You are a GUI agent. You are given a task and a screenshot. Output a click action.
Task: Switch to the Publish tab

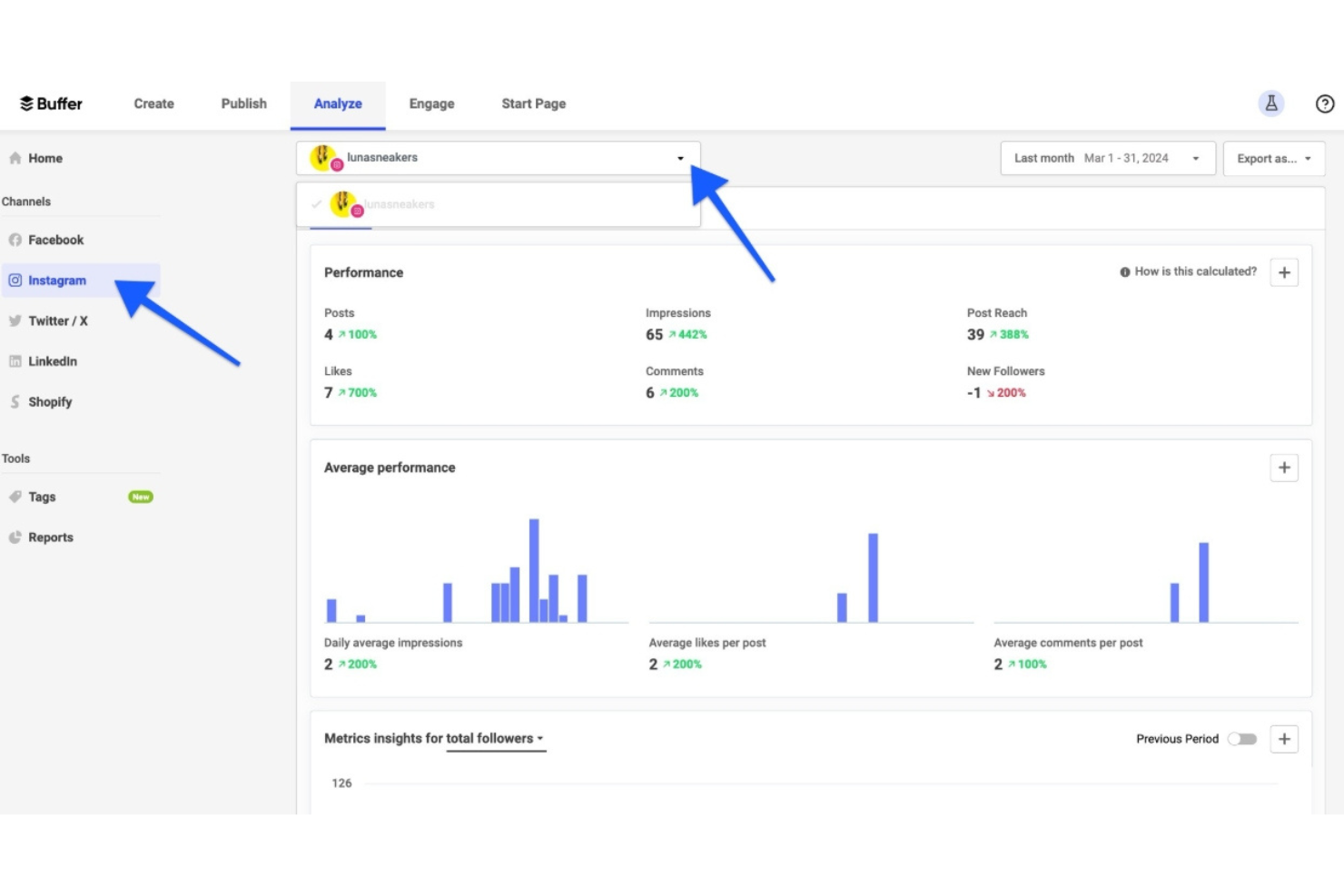point(242,103)
